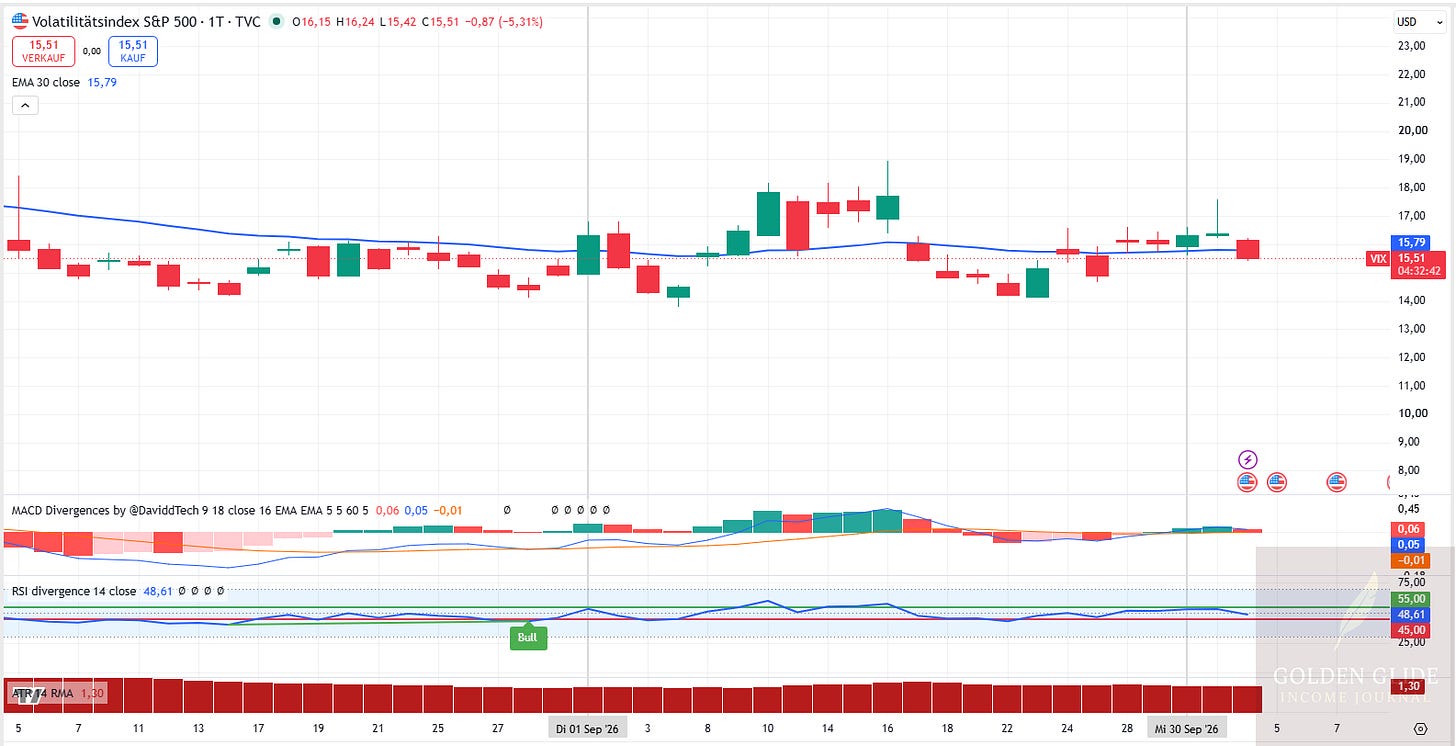Click the 0,00 spread value between sell and buy

[91, 51]
